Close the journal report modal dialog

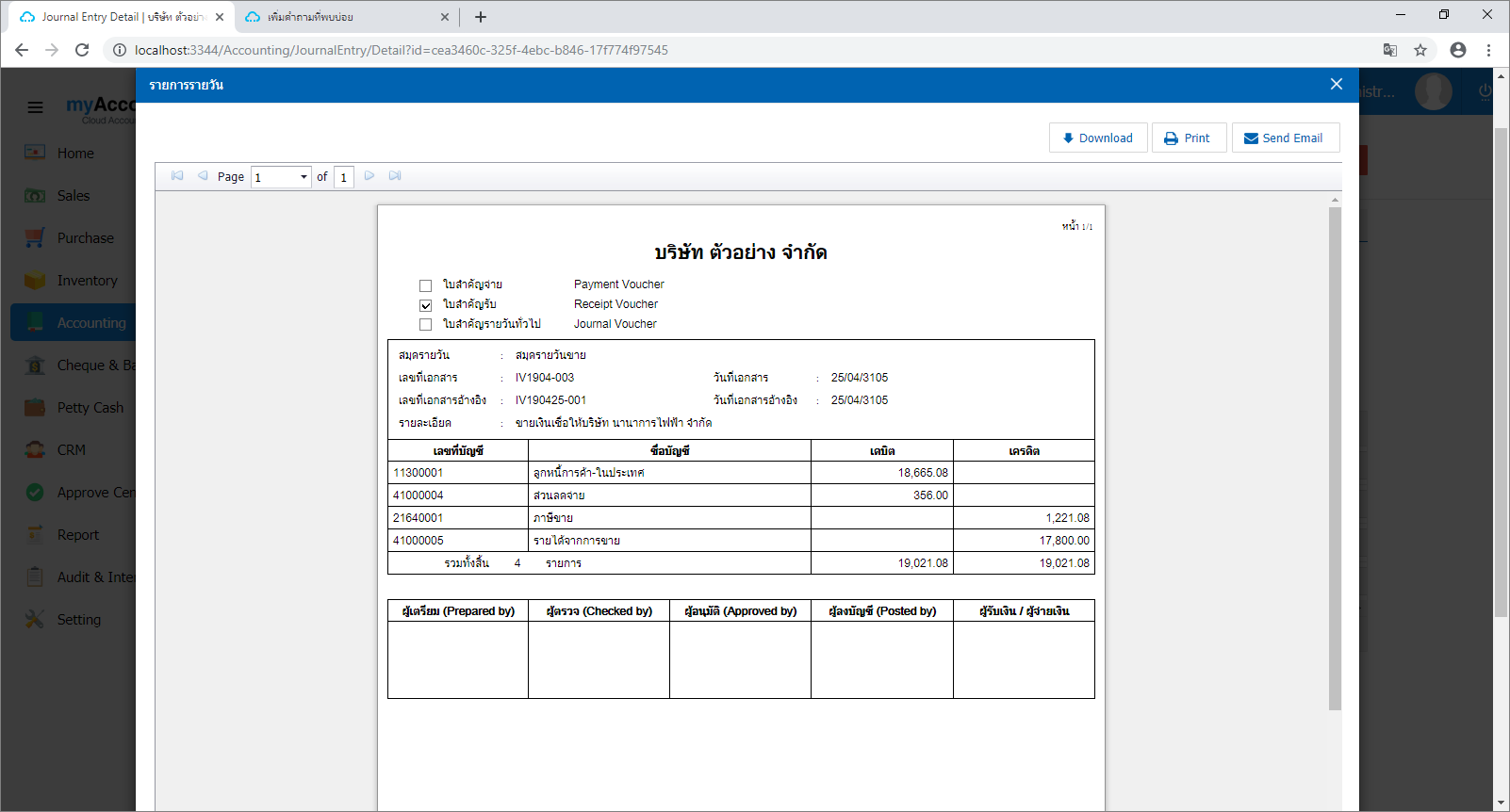tap(1336, 84)
